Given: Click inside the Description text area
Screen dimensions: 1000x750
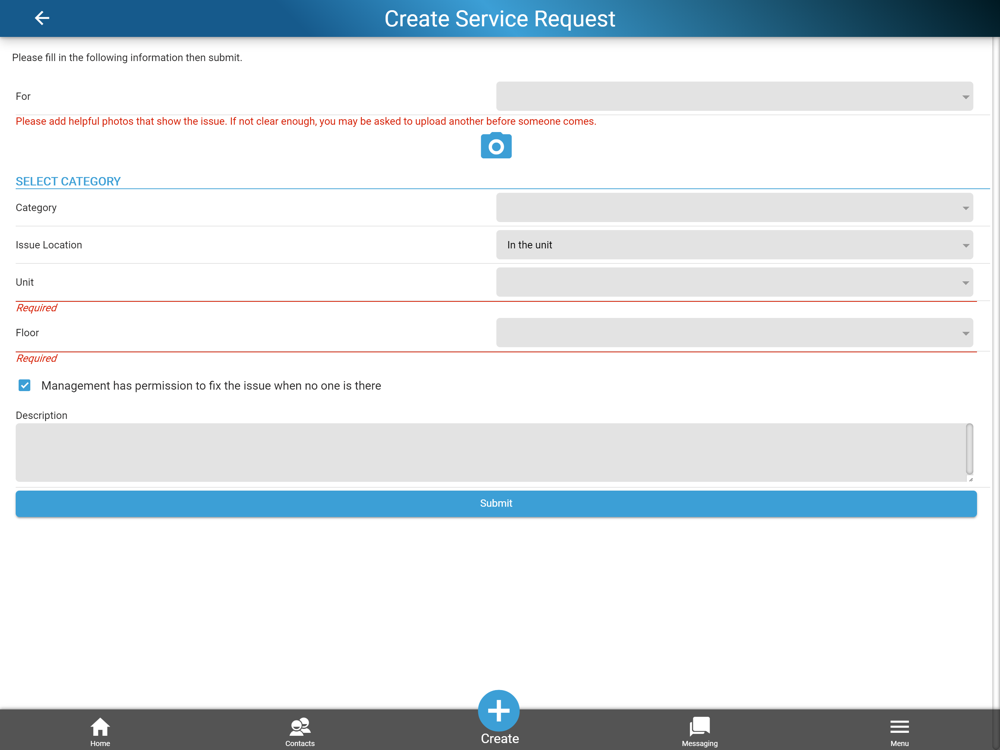Looking at the screenshot, I should 490,452.
